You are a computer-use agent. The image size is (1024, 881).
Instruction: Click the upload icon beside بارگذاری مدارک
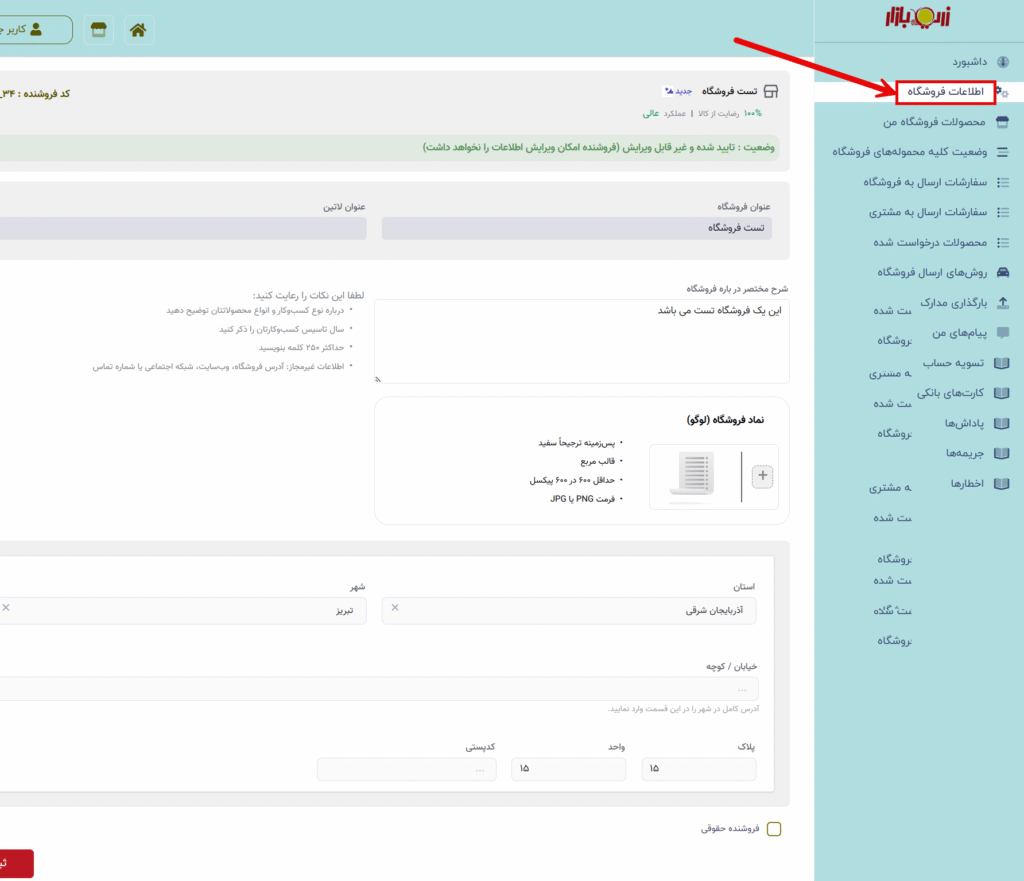(1003, 303)
